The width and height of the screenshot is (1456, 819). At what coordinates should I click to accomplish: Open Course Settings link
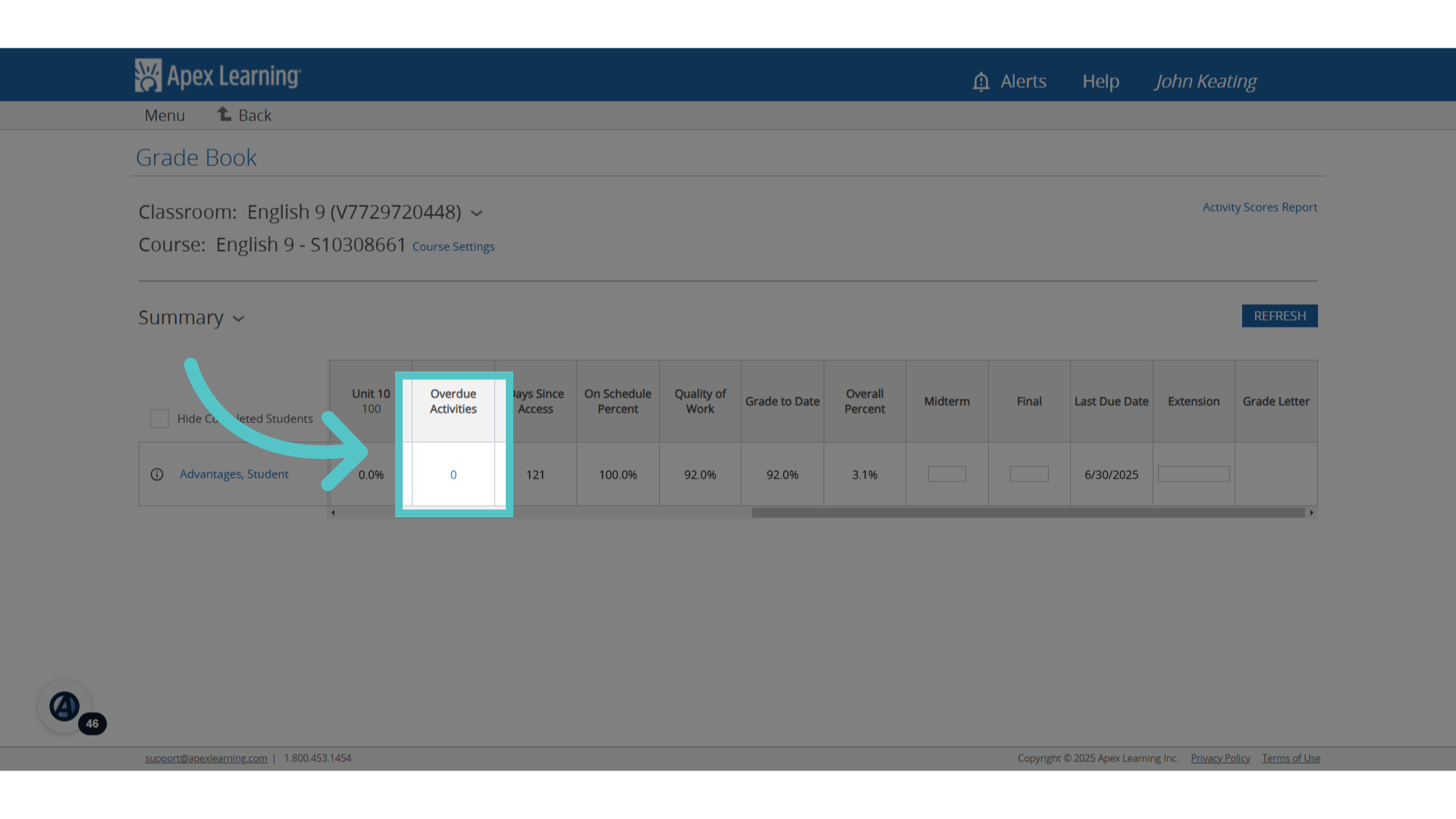click(453, 246)
